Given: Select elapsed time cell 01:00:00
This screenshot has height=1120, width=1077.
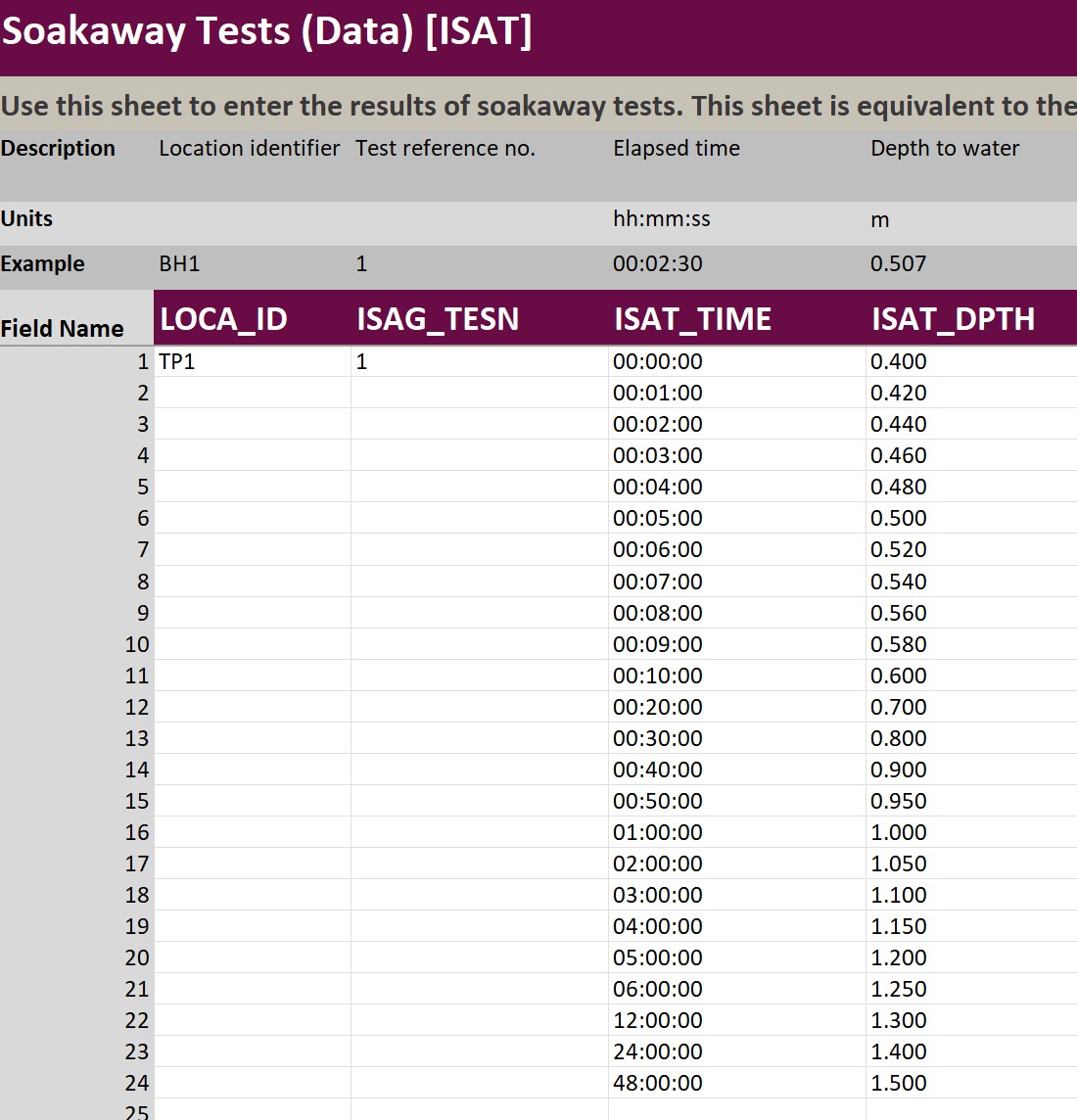Looking at the screenshot, I should click(x=737, y=833).
